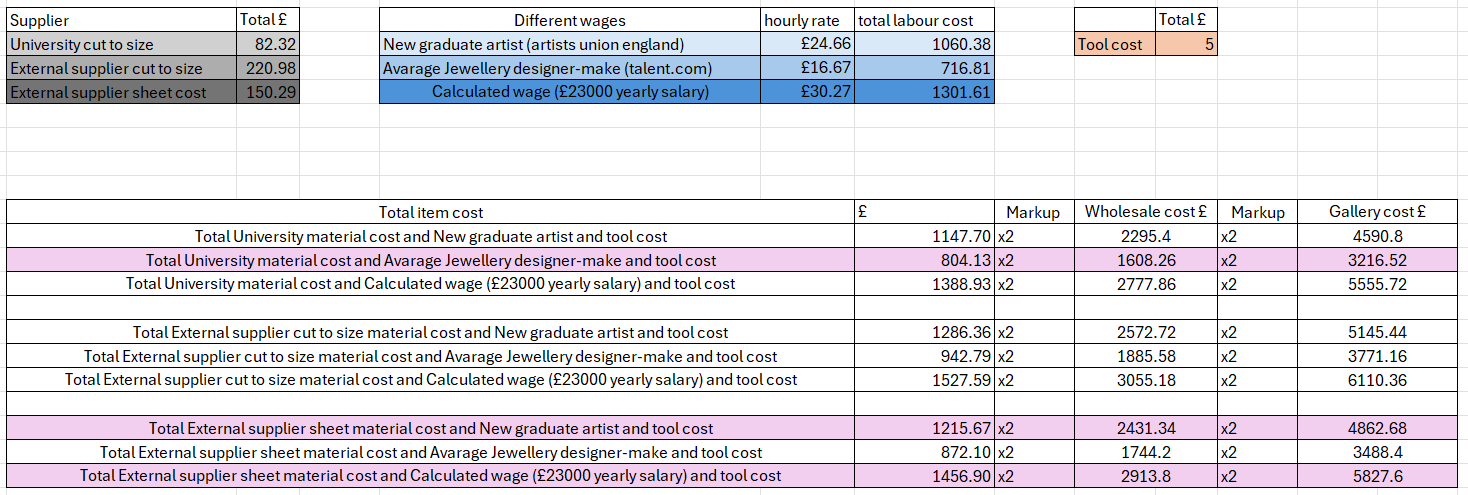Select the 1215.67 item cost cell
Image resolution: width=1468 pixels, height=495 pixels.
(x=925, y=428)
